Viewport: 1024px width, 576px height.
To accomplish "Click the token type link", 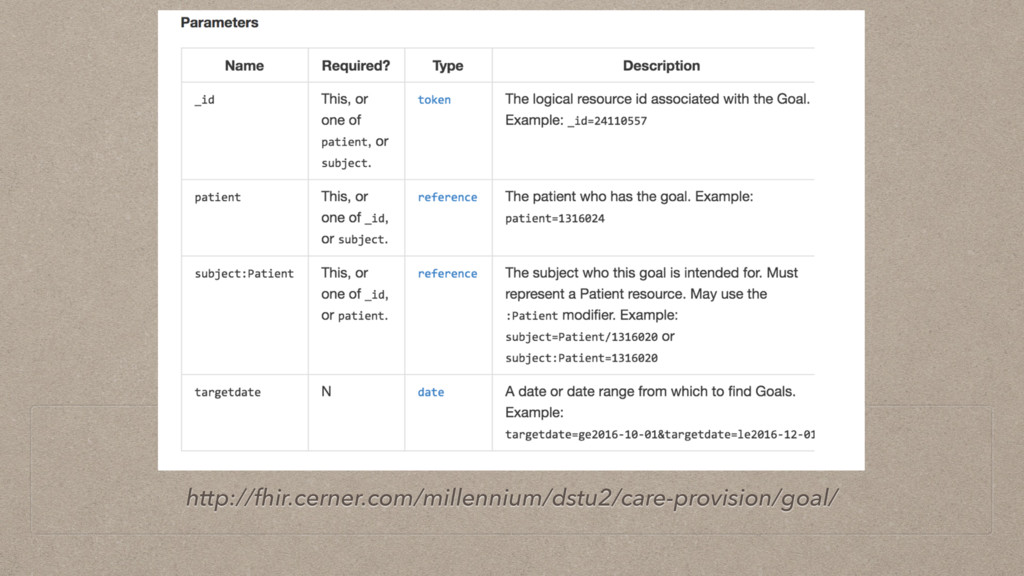I will (x=434, y=100).
